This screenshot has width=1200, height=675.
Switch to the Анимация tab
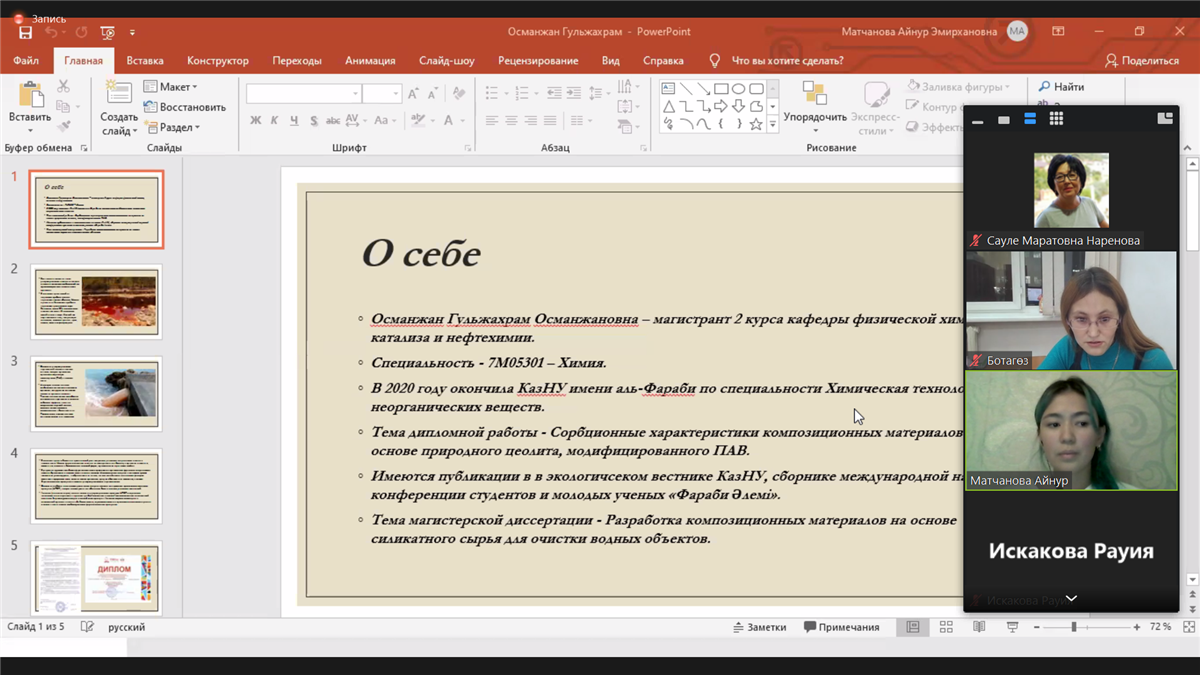tap(370, 60)
